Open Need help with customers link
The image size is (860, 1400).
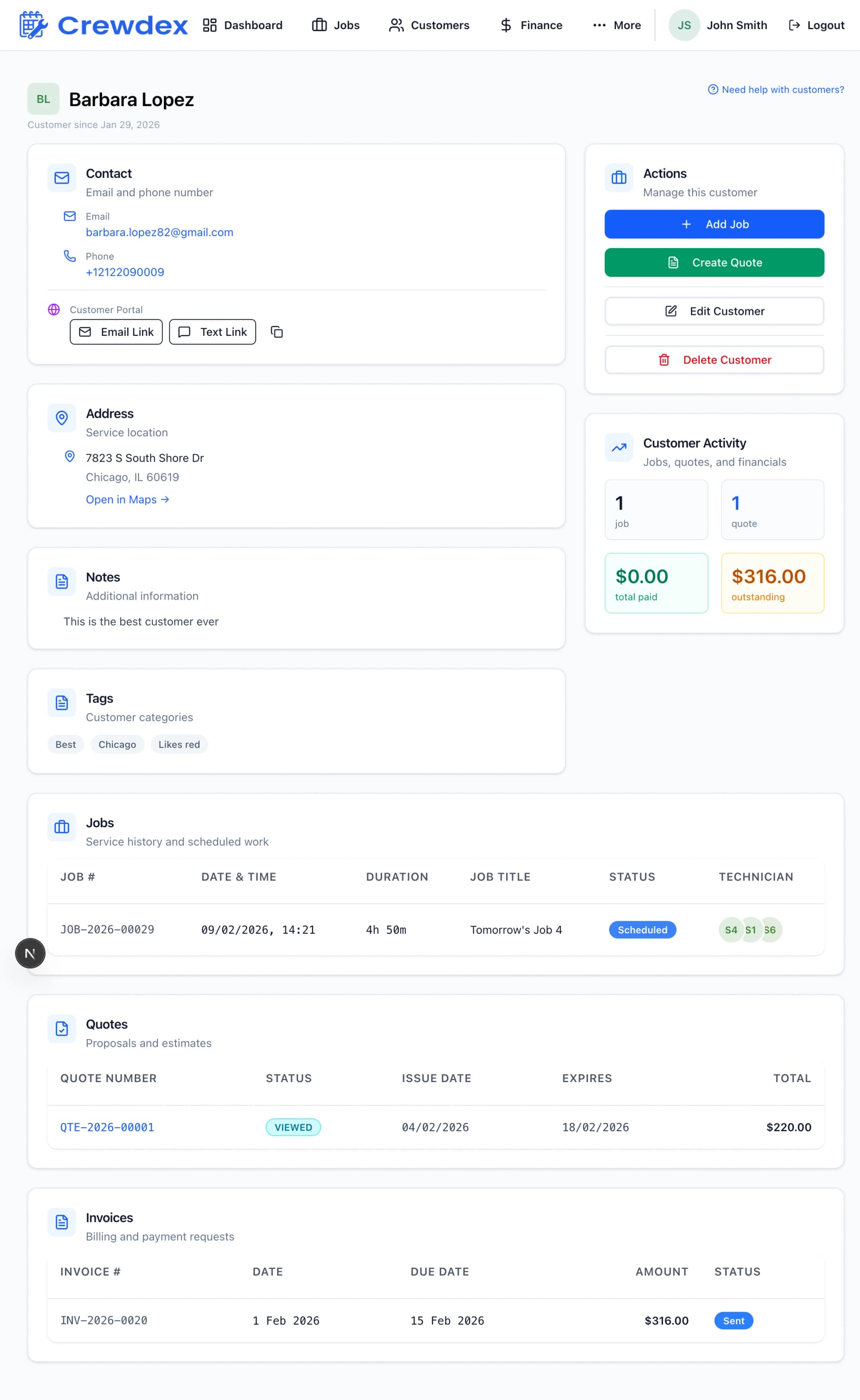point(776,89)
